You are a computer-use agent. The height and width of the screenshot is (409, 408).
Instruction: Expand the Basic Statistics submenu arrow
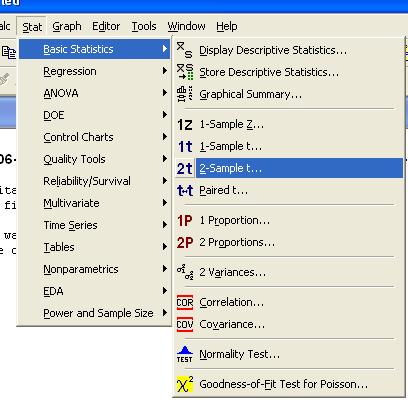pyautogui.click(x=165, y=49)
